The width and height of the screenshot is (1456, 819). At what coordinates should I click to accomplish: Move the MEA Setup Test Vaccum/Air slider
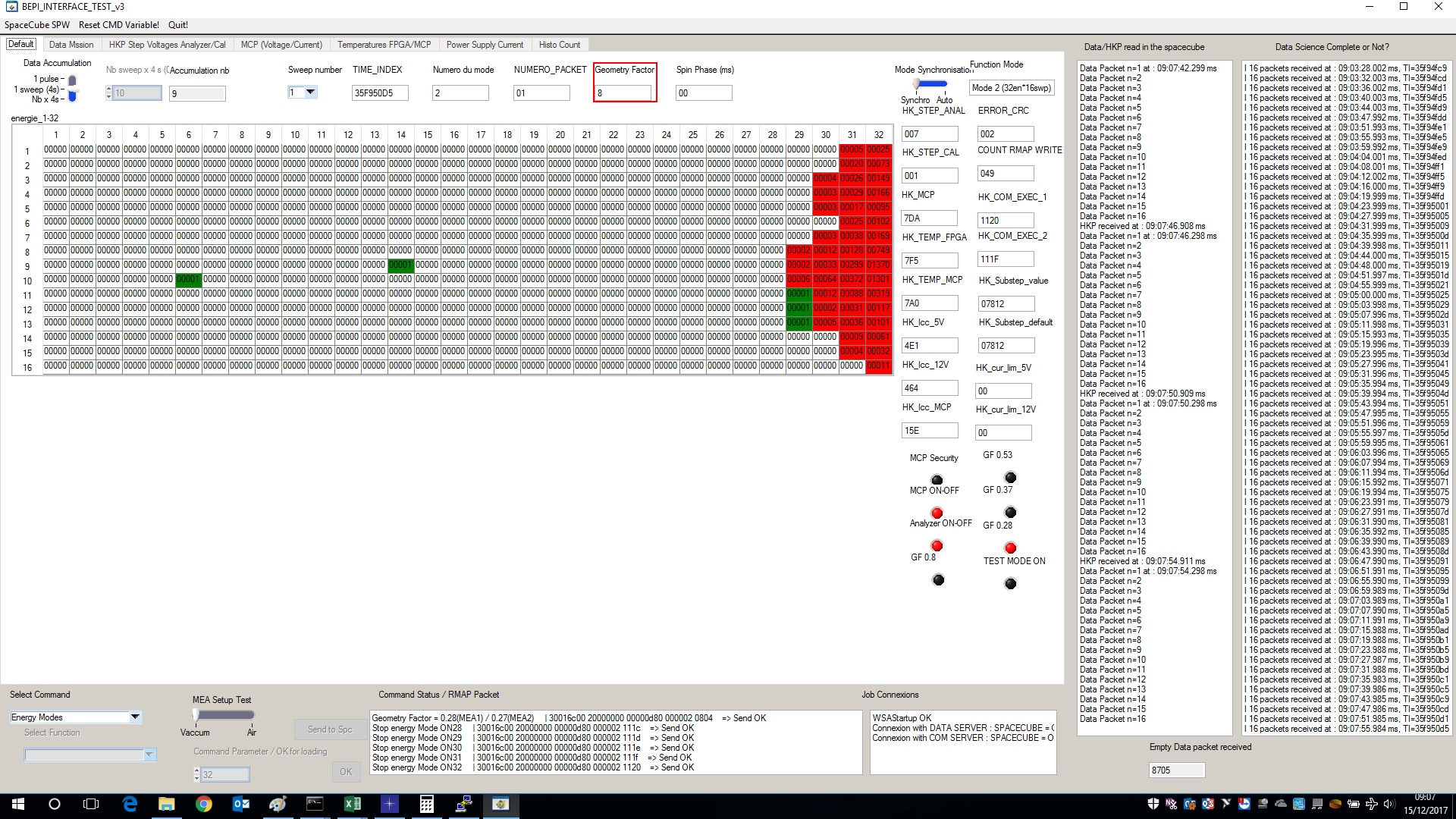coord(223,714)
